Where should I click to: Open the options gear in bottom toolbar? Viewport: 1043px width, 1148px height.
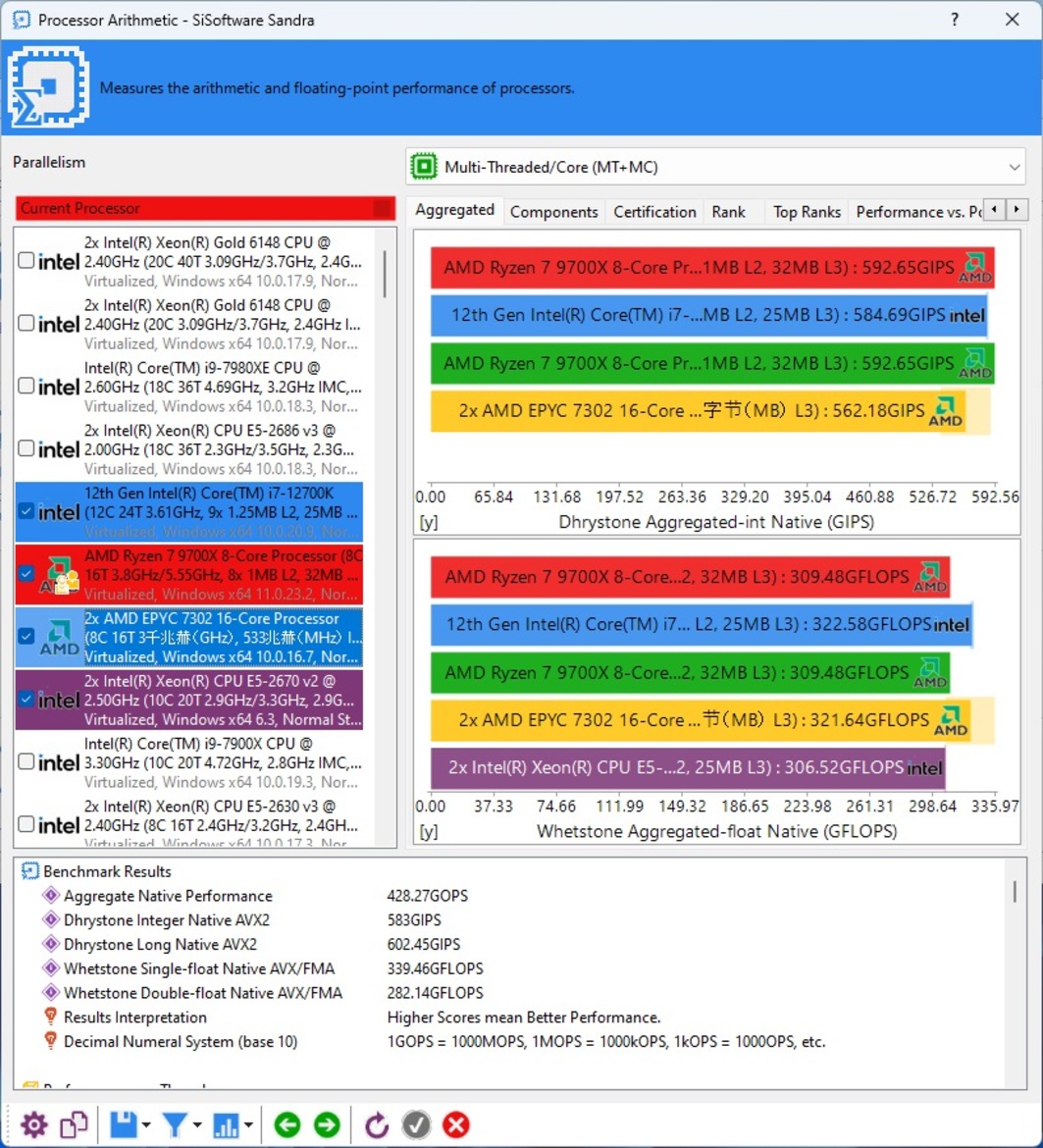click(33, 1123)
